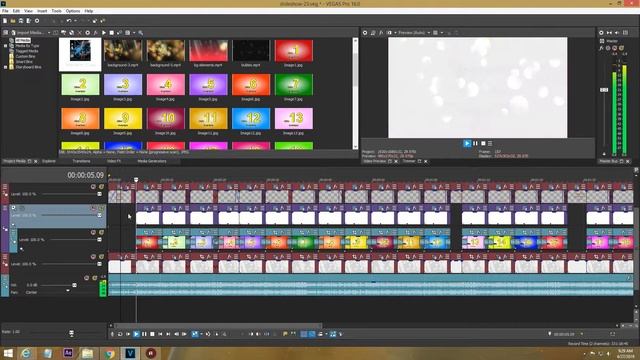This screenshot has height=360, width=640.
Task: Toggle solo on the first video track
Action: click(x=101, y=187)
